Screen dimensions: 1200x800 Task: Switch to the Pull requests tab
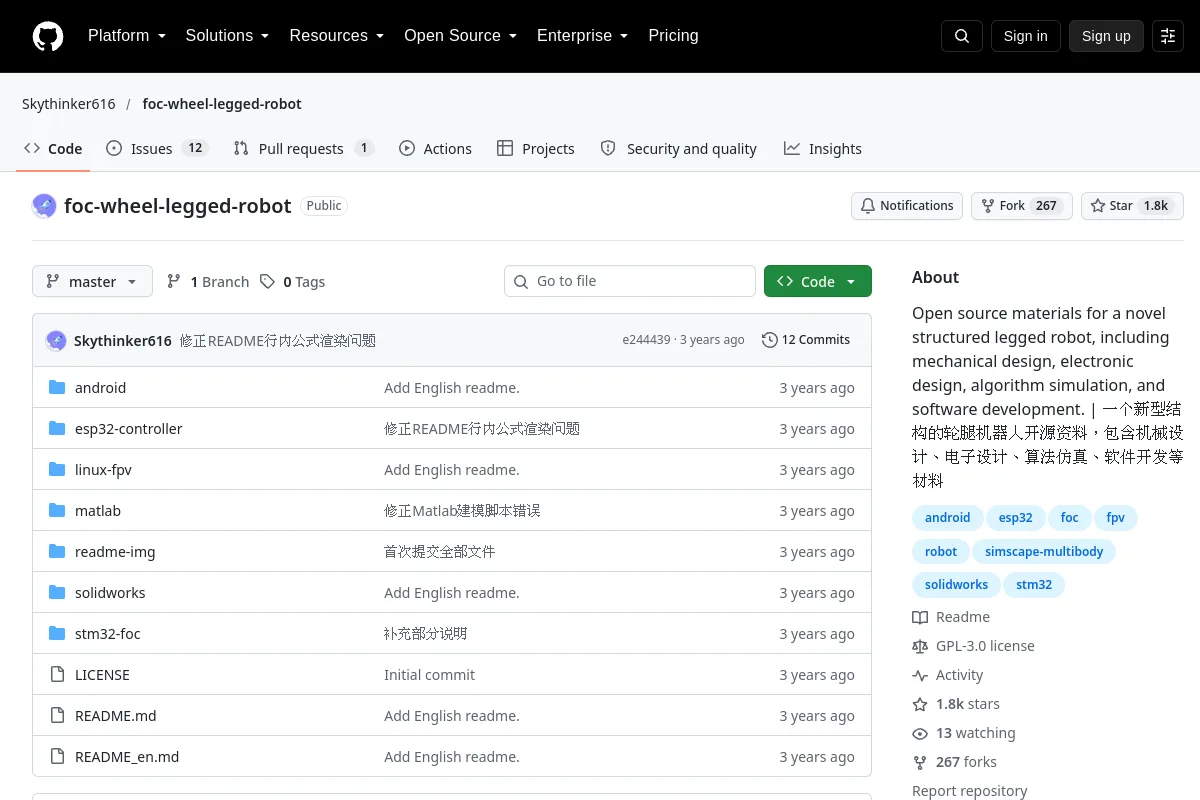[303, 149]
